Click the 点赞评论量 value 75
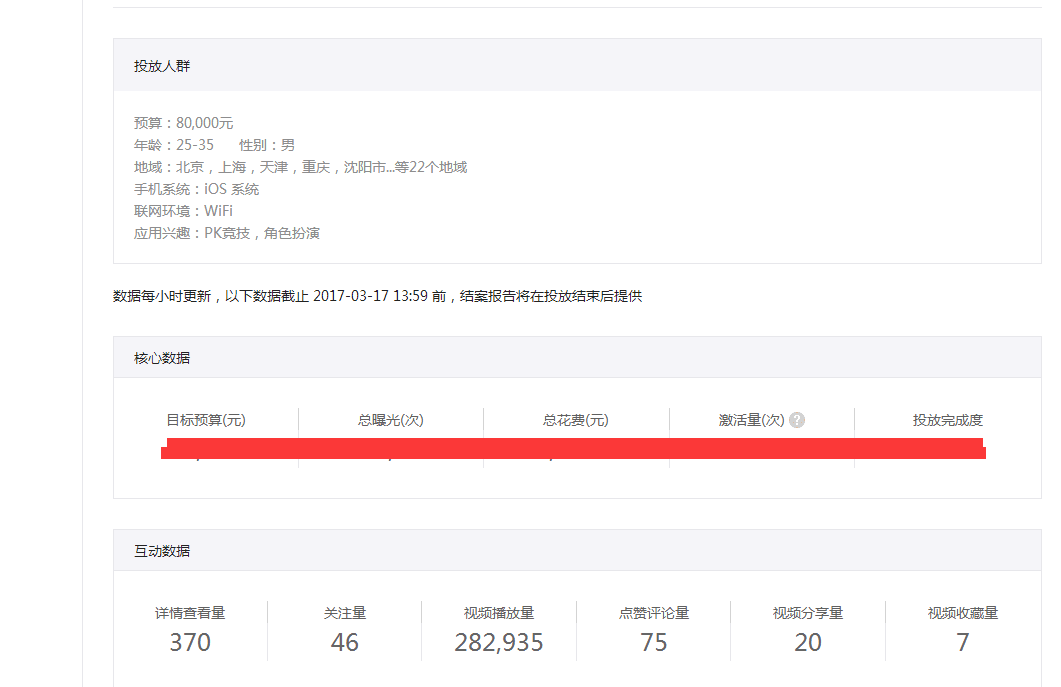This screenshot has height=687, width=1061. (x=654, y=642)
